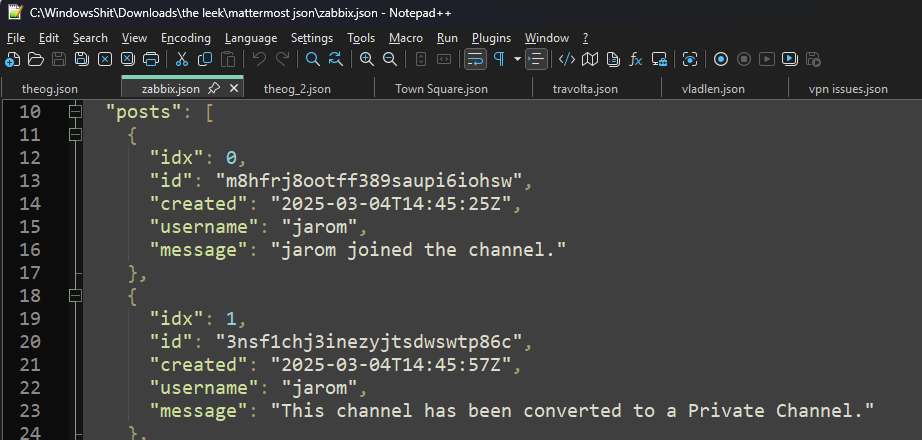The image size is (922, 440).
Task: Open the ? help menu
Action: coord(585,38)
